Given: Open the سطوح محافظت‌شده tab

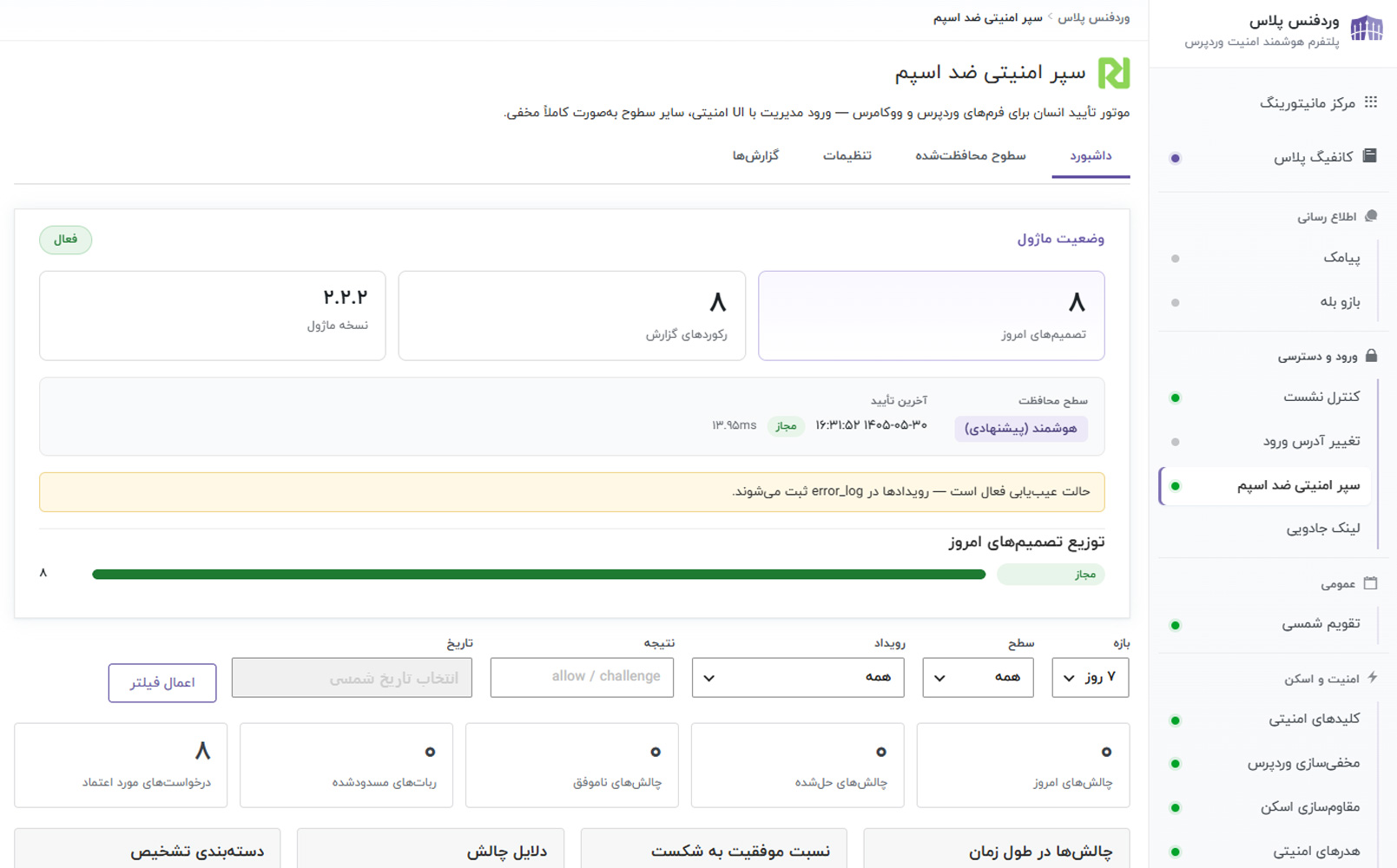Looking at the screenshot, I should [x=971, y=156].
